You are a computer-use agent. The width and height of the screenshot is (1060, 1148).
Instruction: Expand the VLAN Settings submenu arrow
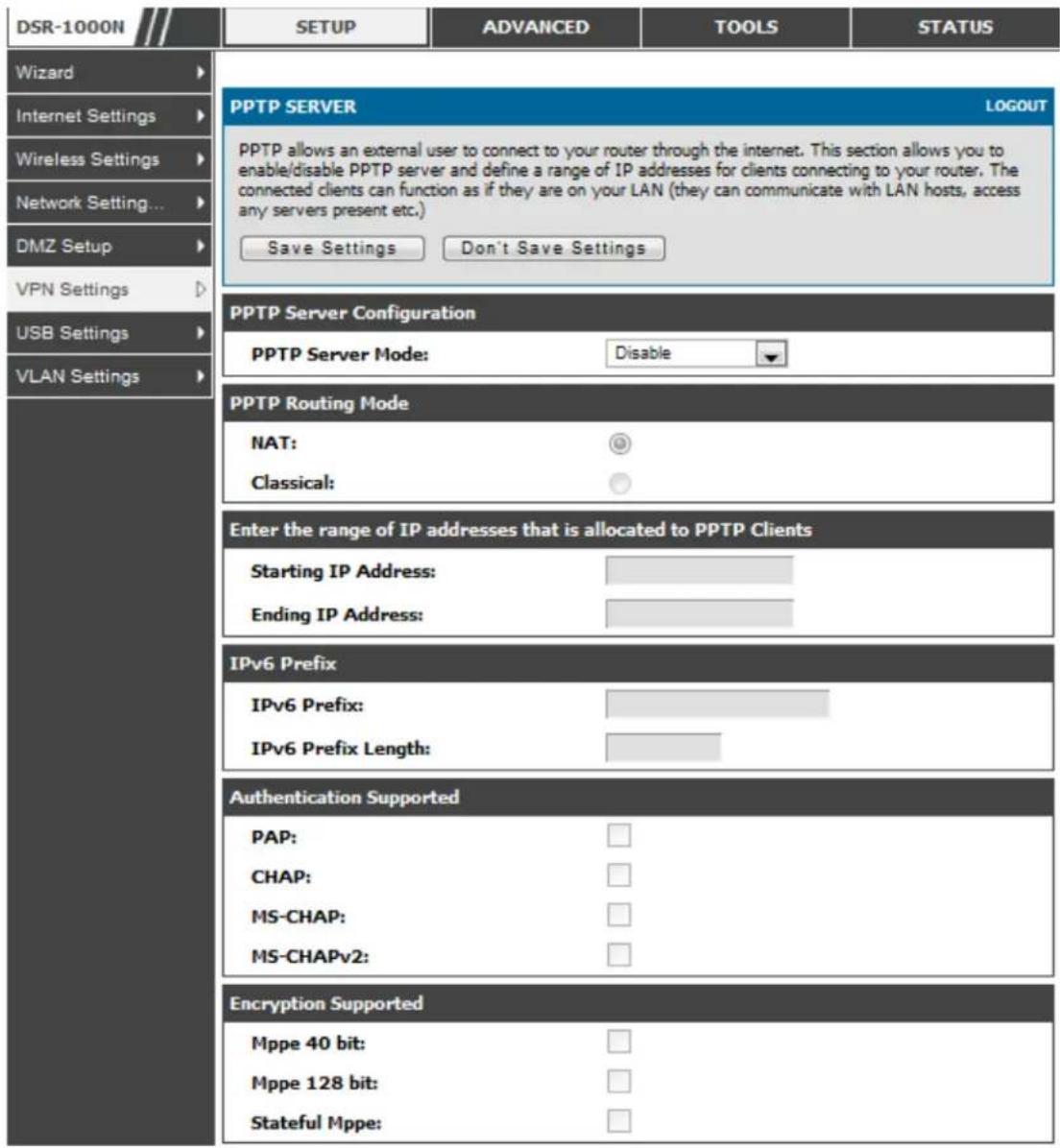[x=200, y=376]
